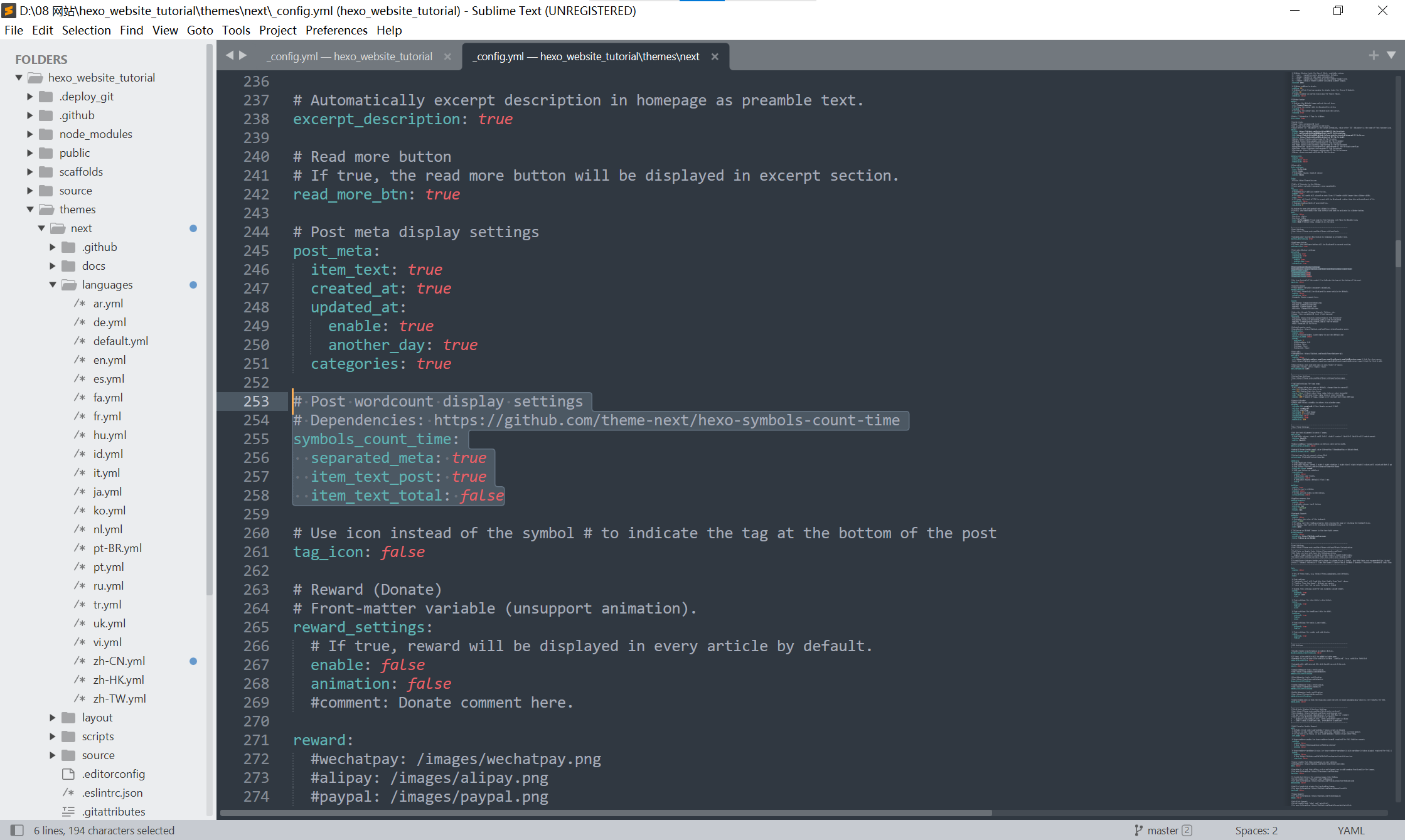Image resolution: width=1405 pixels, height=840 pixels.
Task: Close the hexo_website_tutorial _config.yml tab
Action: click(x=447, y=56)
